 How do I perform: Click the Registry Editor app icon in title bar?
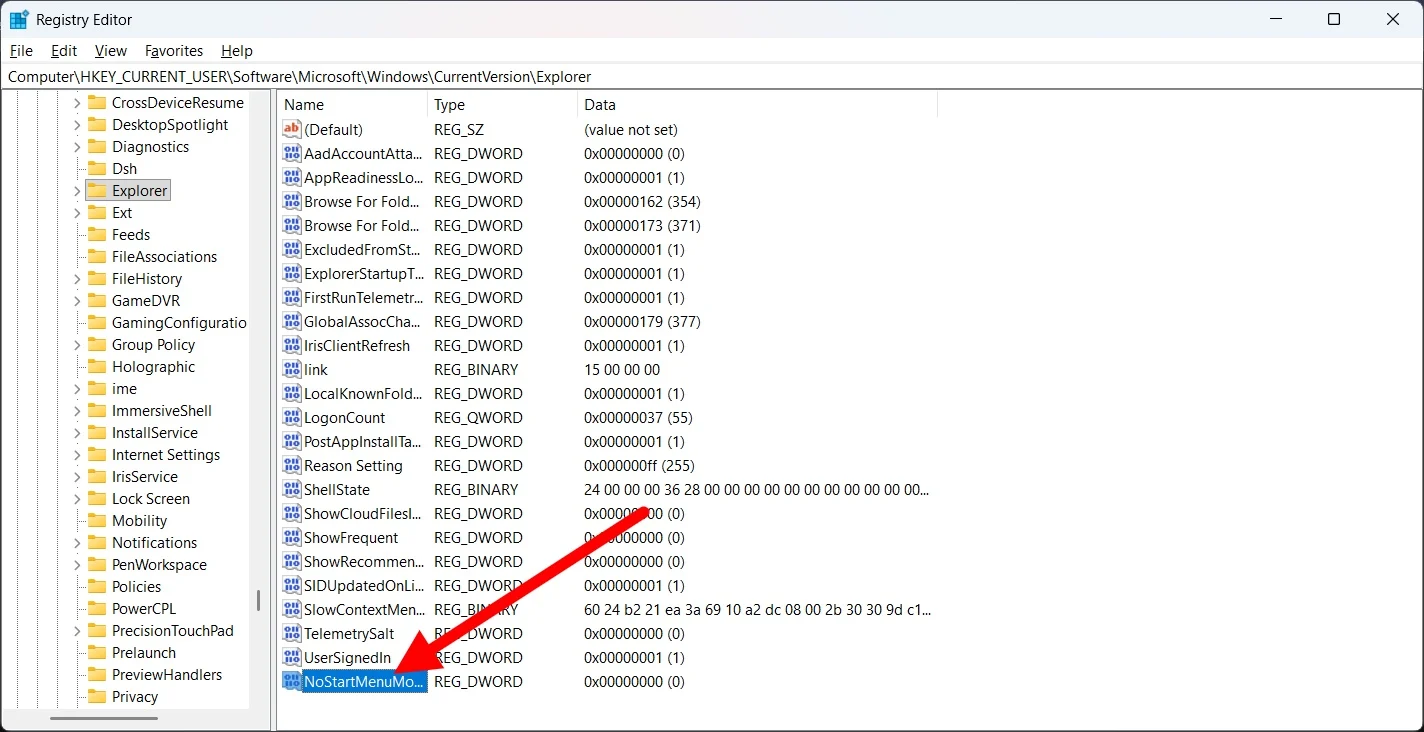(x=19, y=20)
